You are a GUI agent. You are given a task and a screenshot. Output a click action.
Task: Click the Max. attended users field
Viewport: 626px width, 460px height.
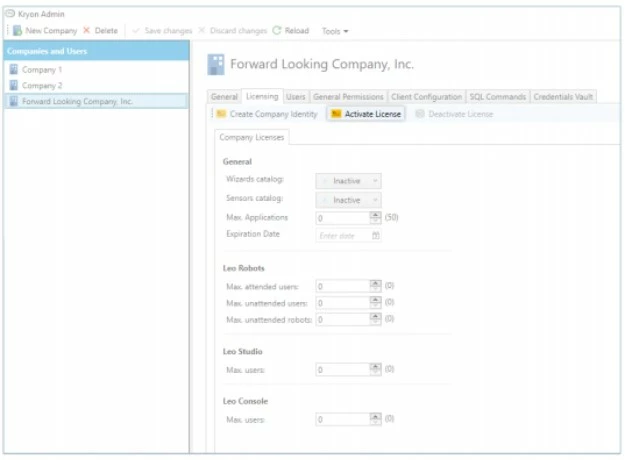[x=343, y=286]
